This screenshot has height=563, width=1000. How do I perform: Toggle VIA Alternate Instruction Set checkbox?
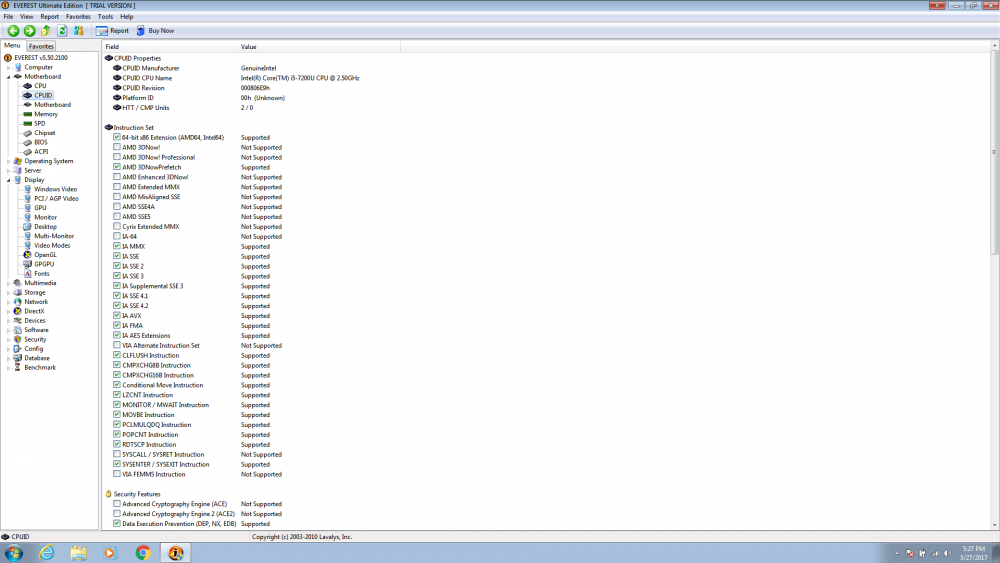pos(117,345)
